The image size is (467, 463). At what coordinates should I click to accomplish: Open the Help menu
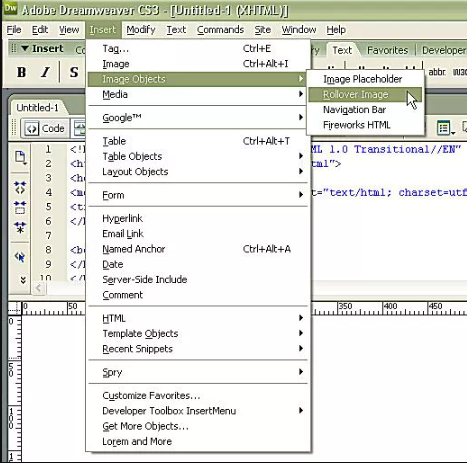pyautogui.click(x=336, y=30)
